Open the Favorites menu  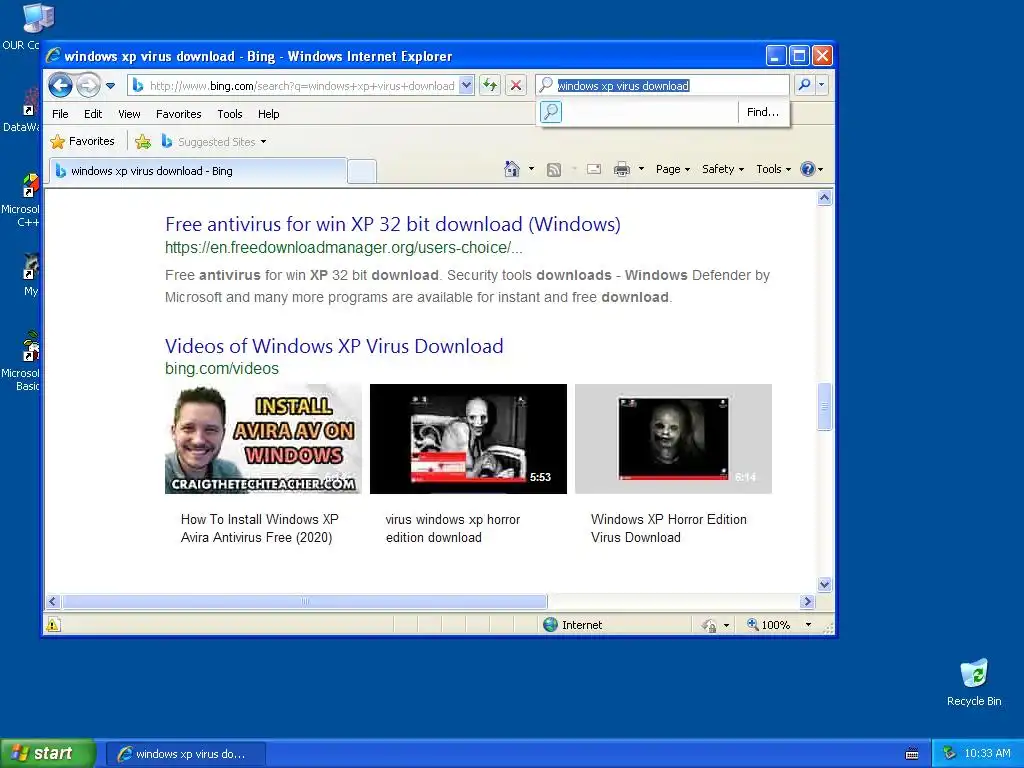pyautogui.click(x=178, y=114)
